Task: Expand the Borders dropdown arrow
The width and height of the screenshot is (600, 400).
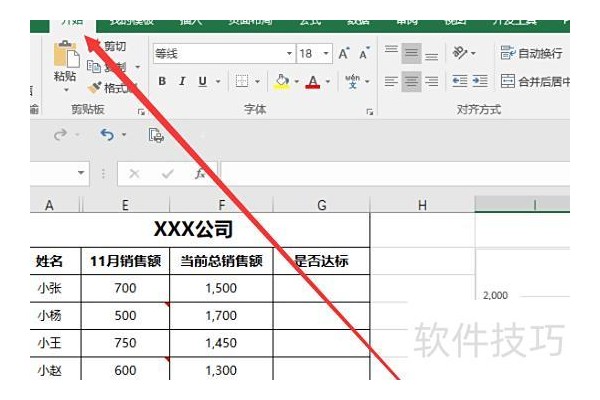Action: tap(258, 82)
